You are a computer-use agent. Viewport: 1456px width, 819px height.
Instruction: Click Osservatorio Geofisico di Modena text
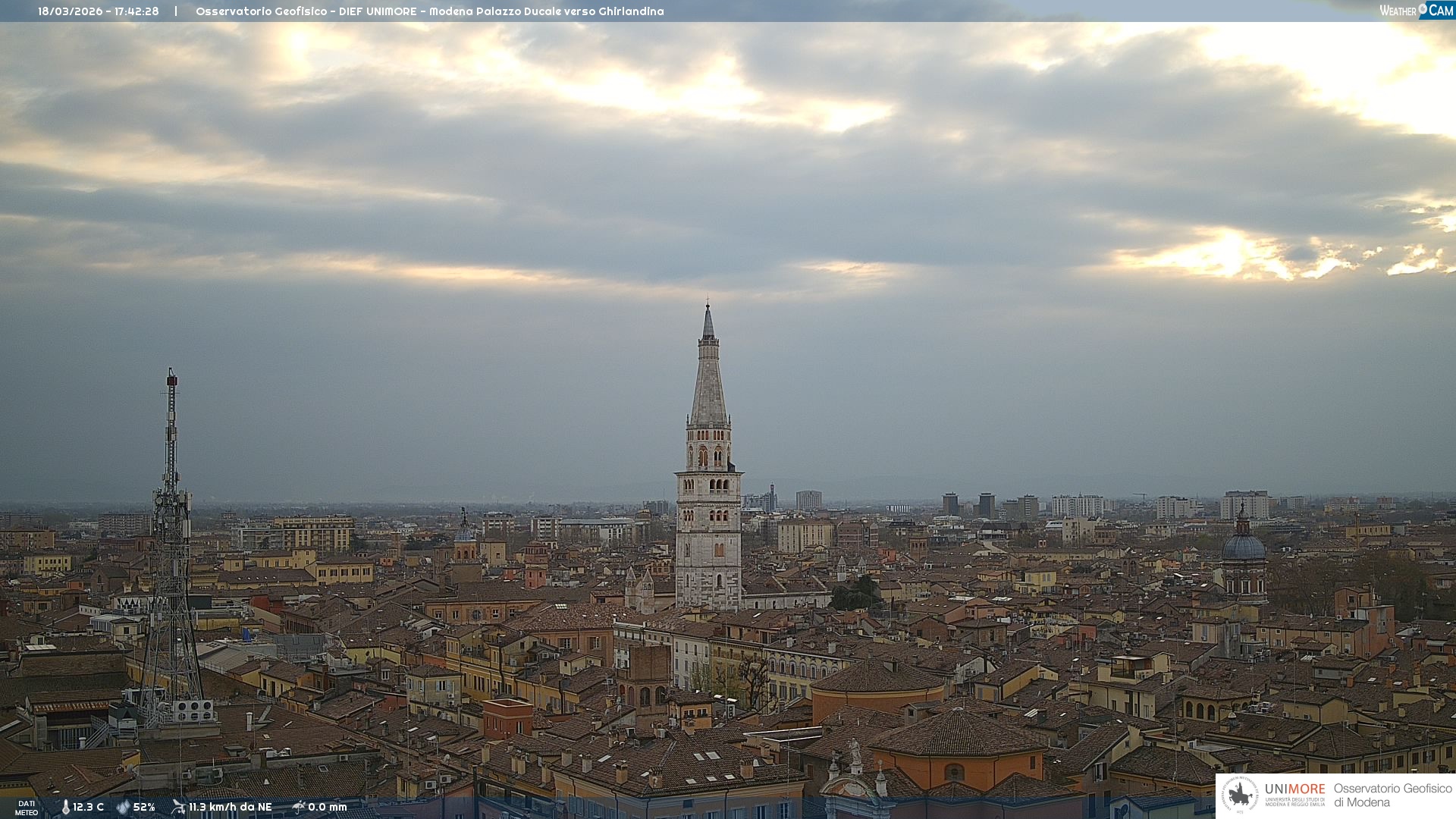tap(1392, 795)
